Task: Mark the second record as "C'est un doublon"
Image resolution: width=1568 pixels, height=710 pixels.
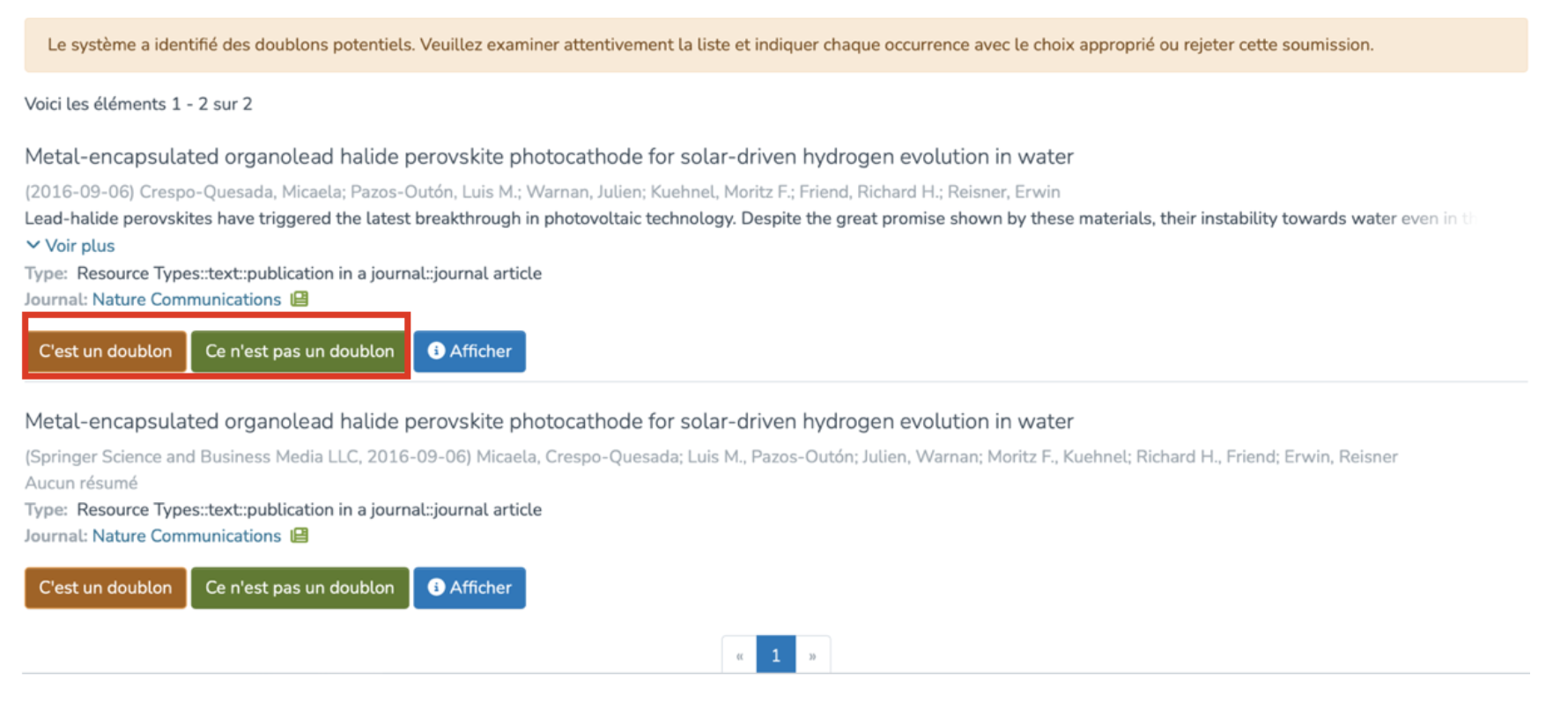Action: coord(105,588)
